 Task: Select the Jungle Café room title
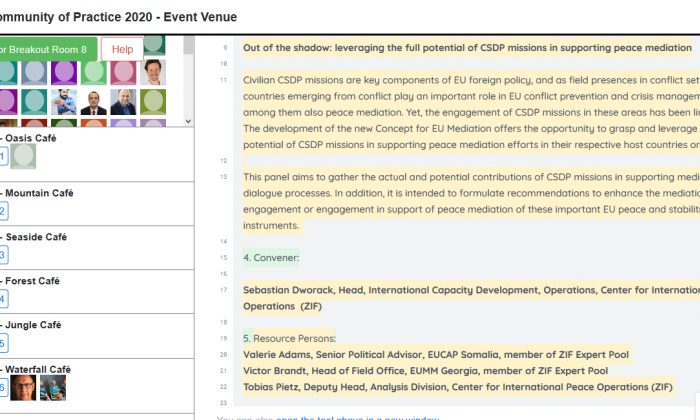34,325
